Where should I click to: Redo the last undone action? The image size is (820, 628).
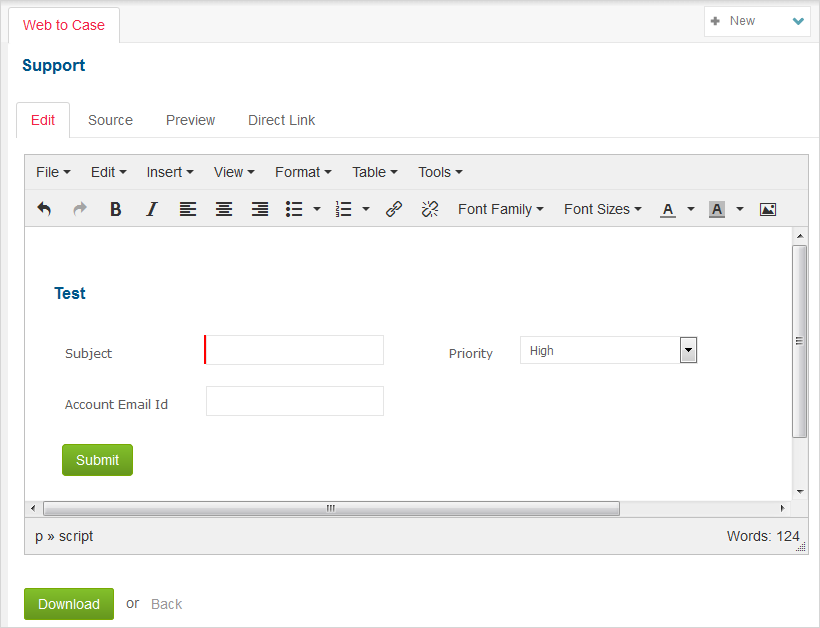coord(79,209)
